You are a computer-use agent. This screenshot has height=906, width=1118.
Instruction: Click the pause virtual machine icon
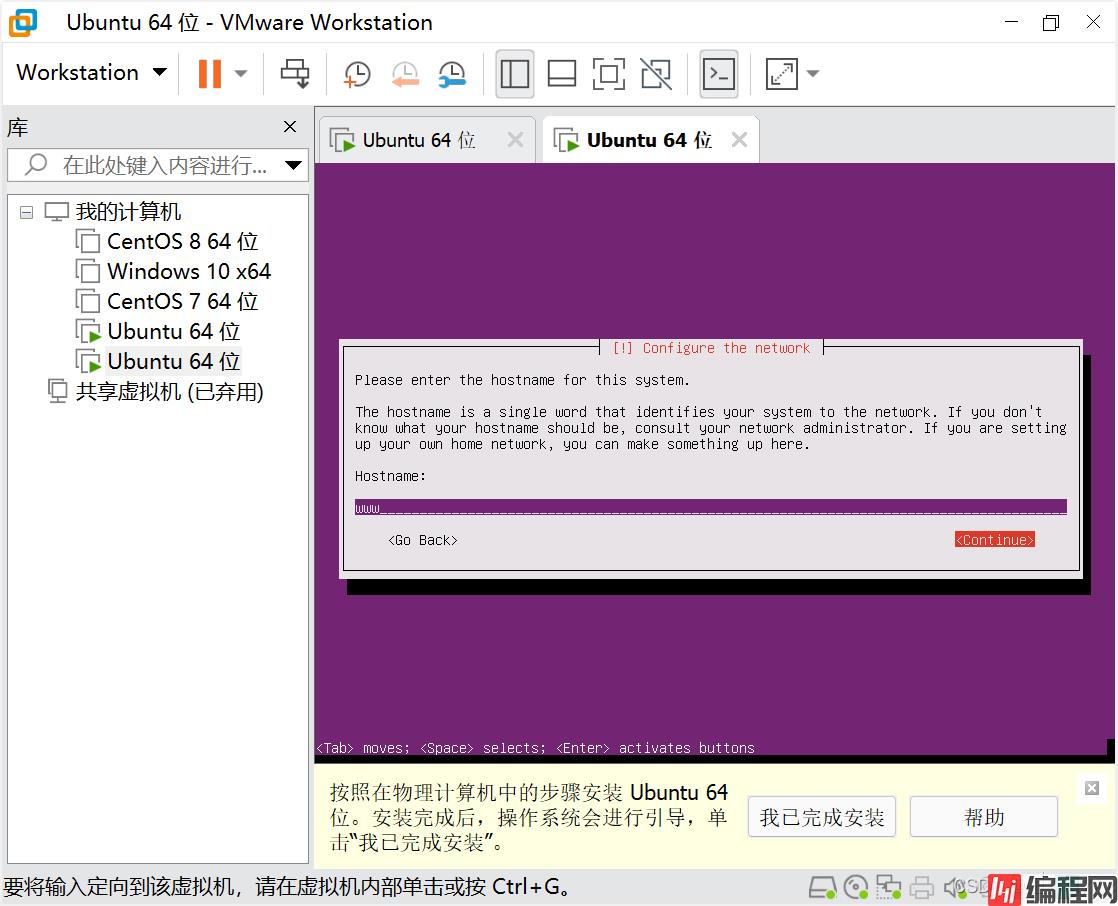pyautogui.click(x=209, y=73)
